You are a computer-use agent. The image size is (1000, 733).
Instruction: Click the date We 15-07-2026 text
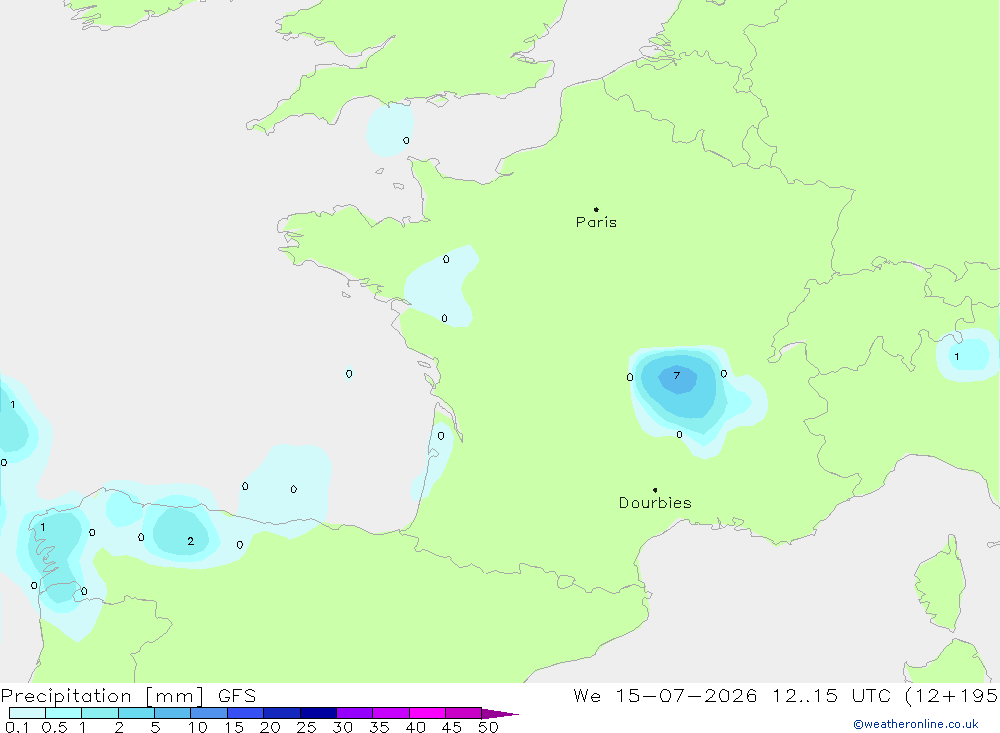pos(665,695)
